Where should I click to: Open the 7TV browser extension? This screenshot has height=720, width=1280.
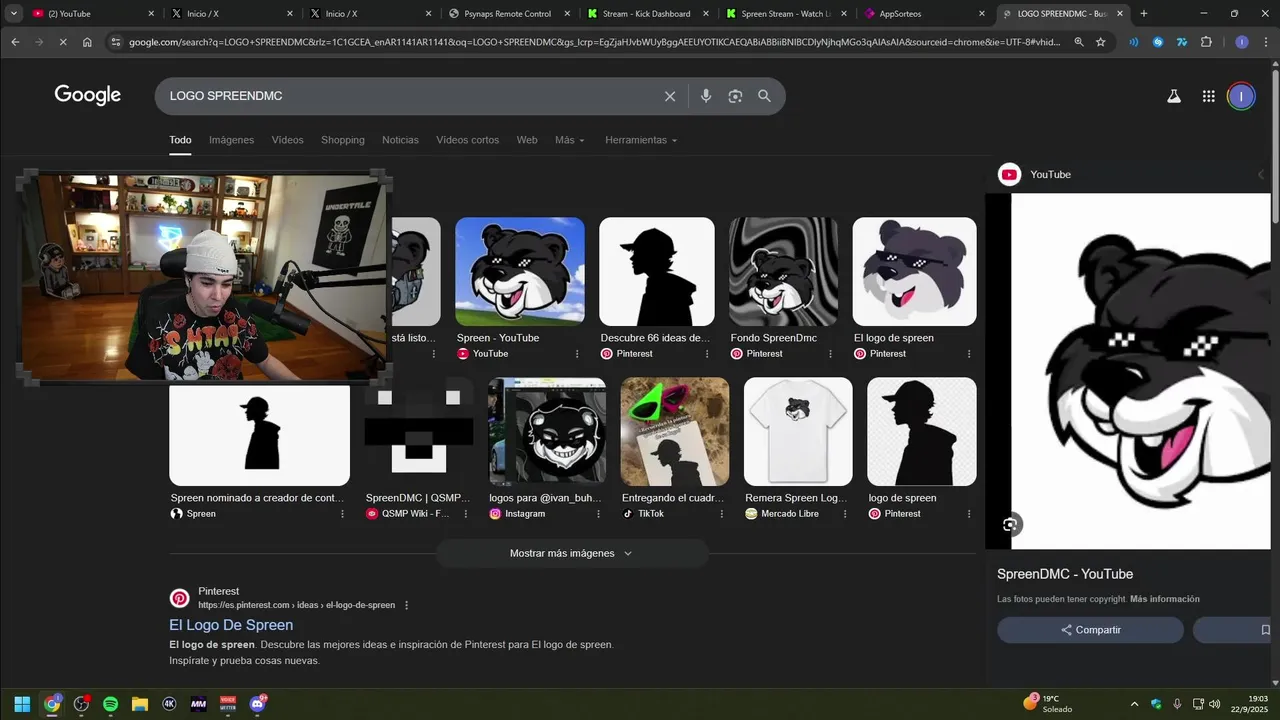pyautogui.click(x=1182, y=42)
